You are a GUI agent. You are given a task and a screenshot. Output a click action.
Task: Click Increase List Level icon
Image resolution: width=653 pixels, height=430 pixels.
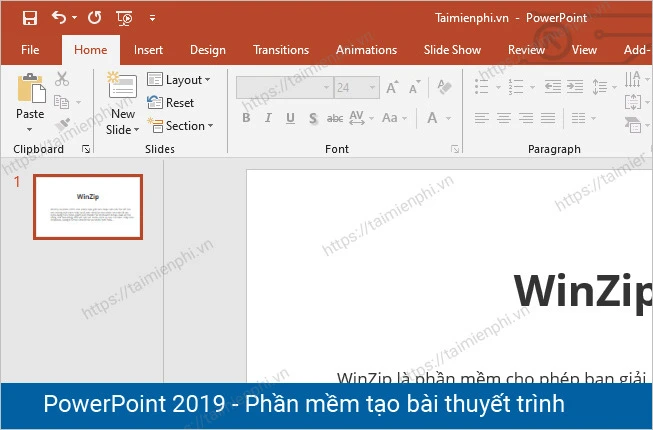coord(575,87)
